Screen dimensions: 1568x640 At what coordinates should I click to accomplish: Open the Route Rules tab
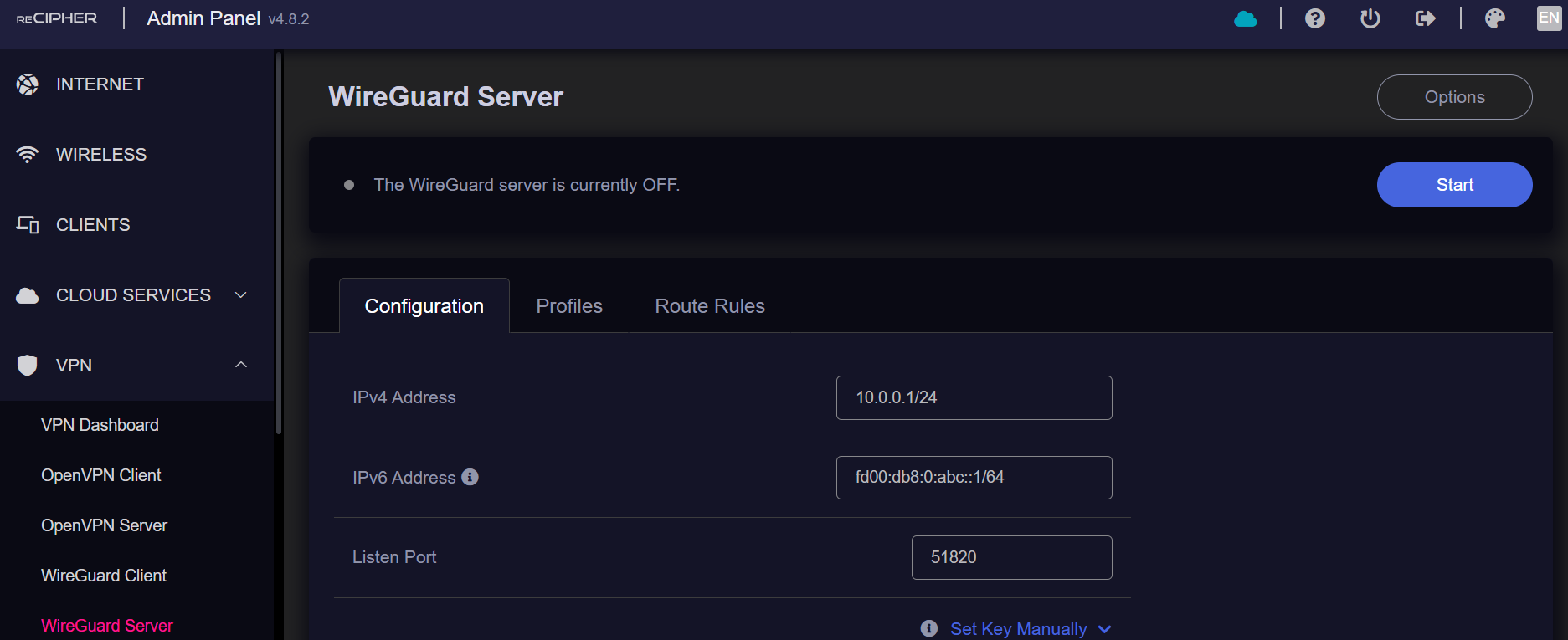click(x=710, y=306)
